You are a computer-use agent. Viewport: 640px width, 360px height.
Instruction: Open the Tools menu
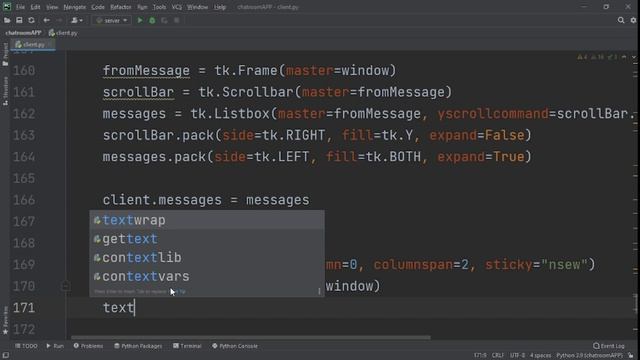point(160,7)
